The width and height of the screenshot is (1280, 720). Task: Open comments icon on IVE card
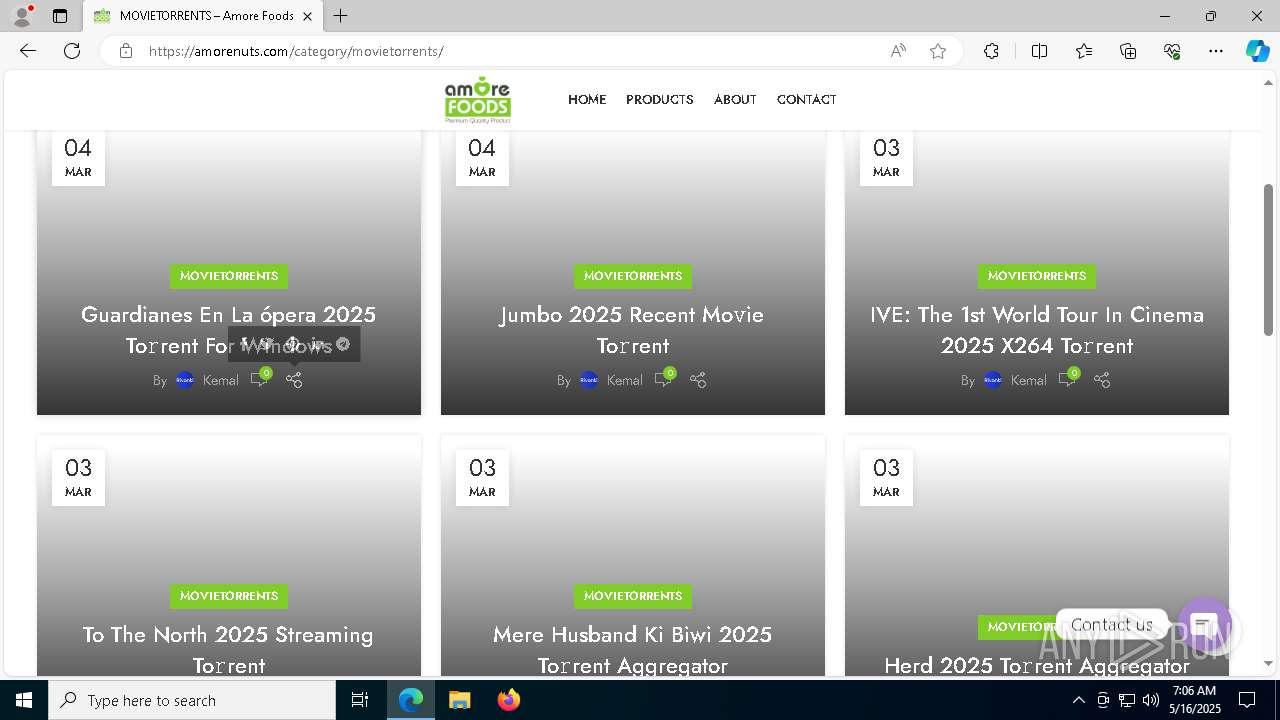[x=1068, y=378]
